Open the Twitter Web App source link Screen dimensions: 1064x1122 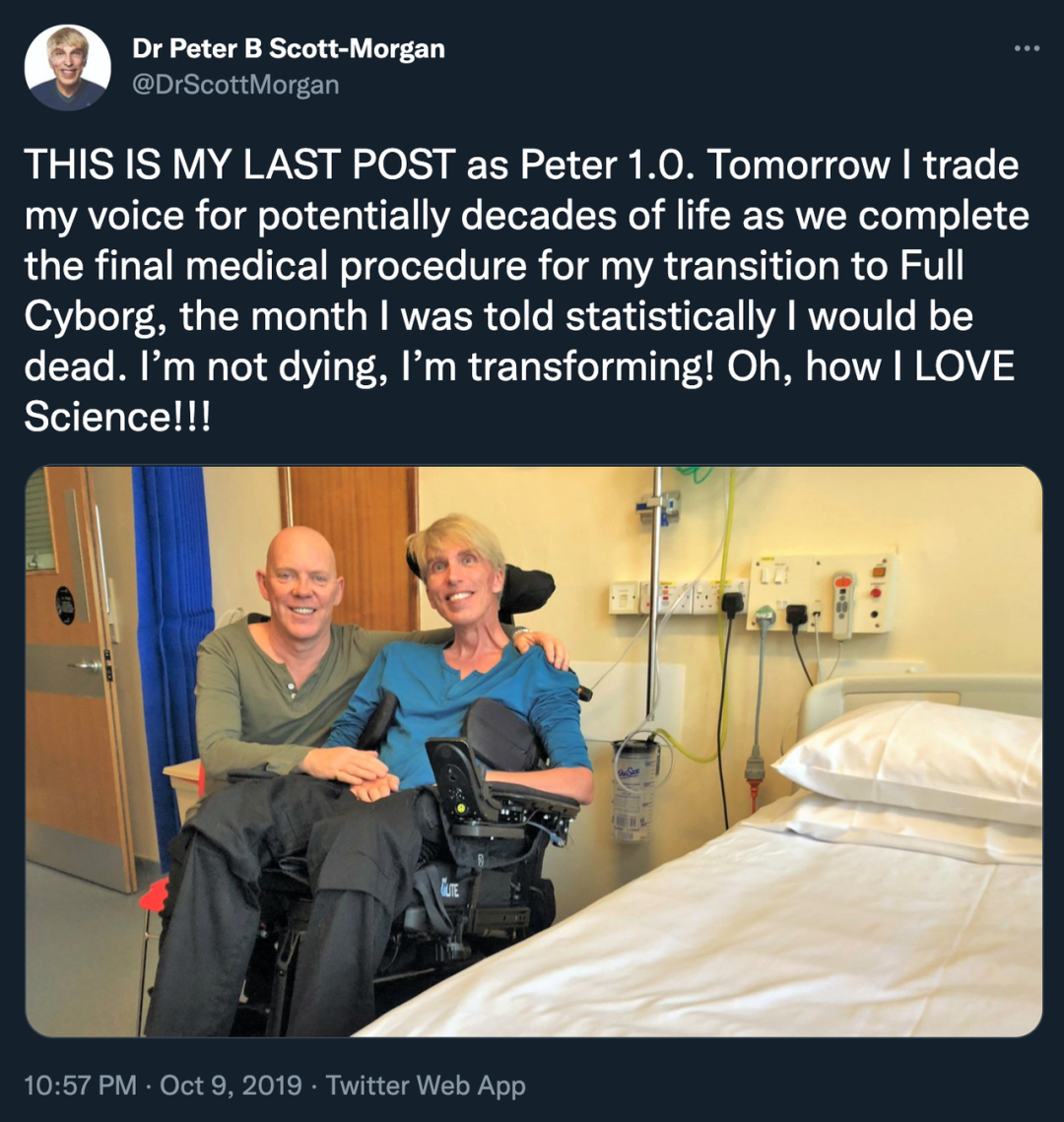[426, 1086]
